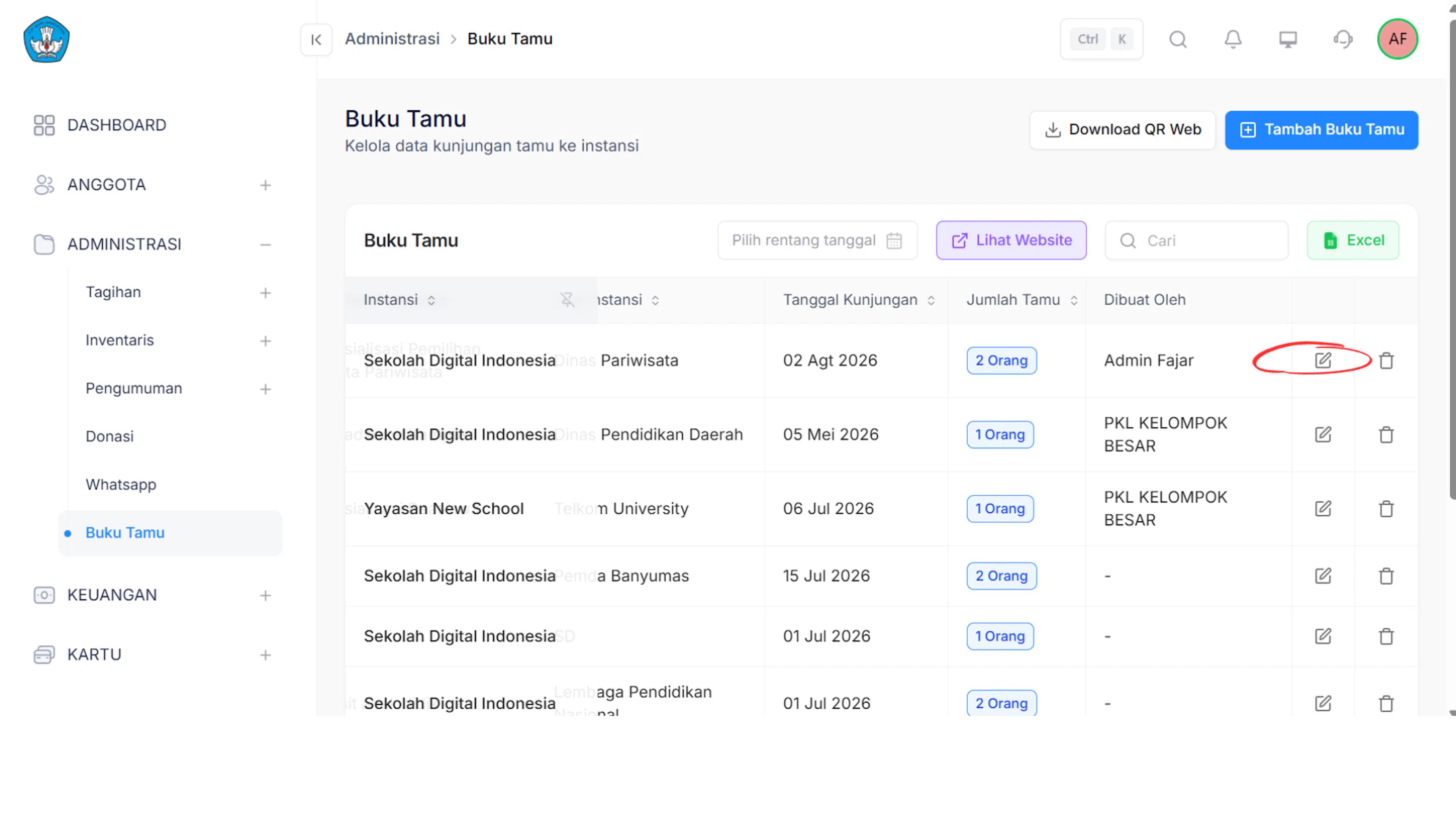Click Download QR Web button

click(1122, 130)
